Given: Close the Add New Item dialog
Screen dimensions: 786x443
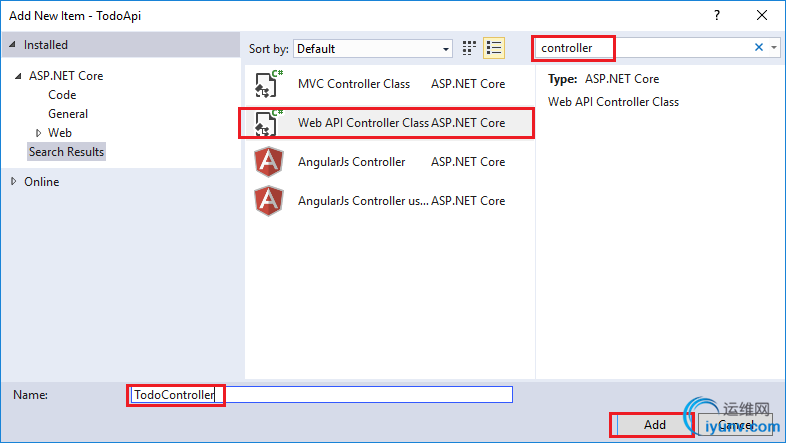Looking at the screenshot, I should click(762, 15).
